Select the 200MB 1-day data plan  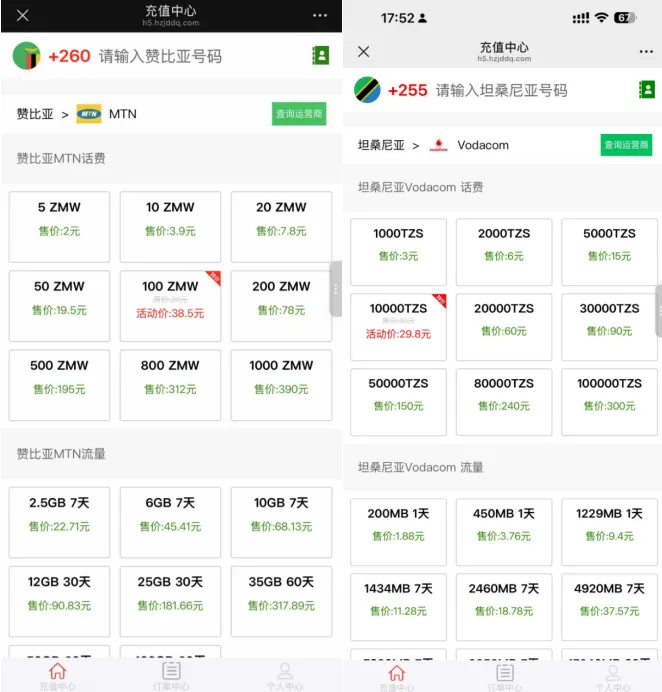399,532
